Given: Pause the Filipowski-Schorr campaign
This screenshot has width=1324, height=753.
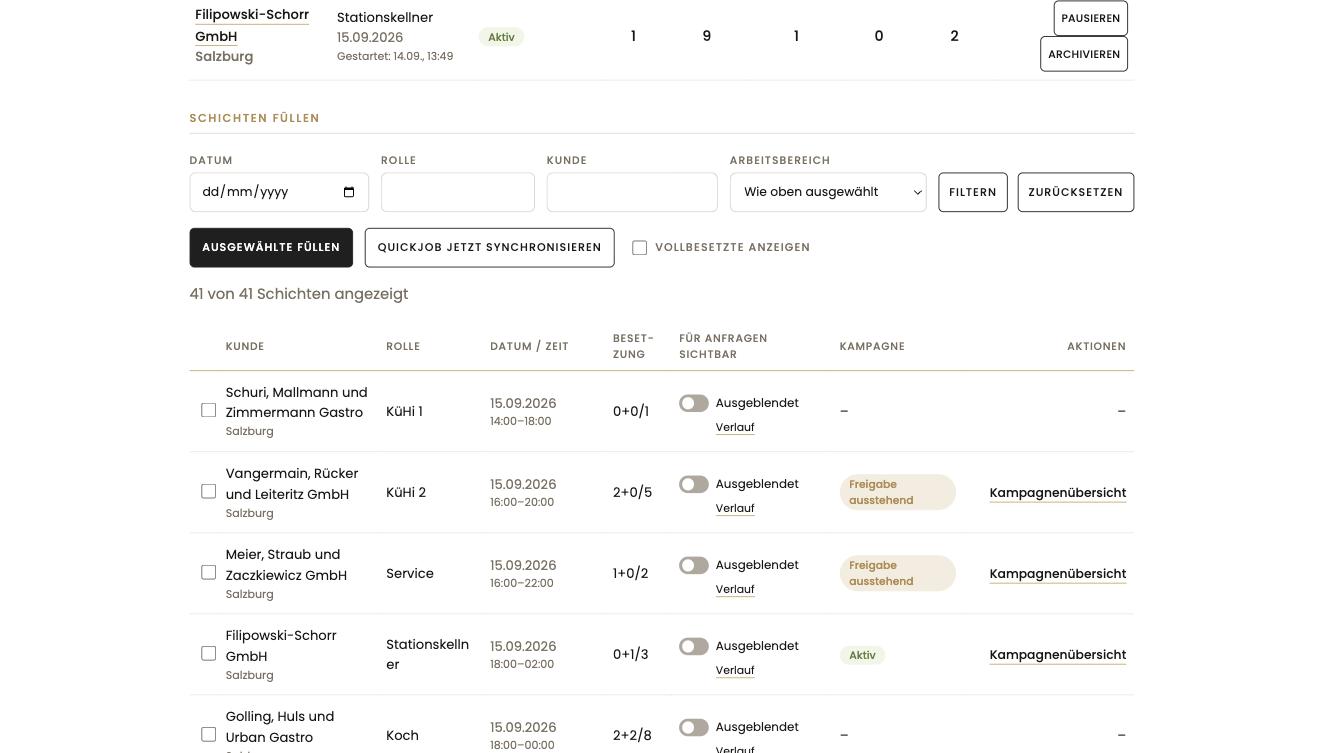Looking at the screenshot, I should point(1091,18).
